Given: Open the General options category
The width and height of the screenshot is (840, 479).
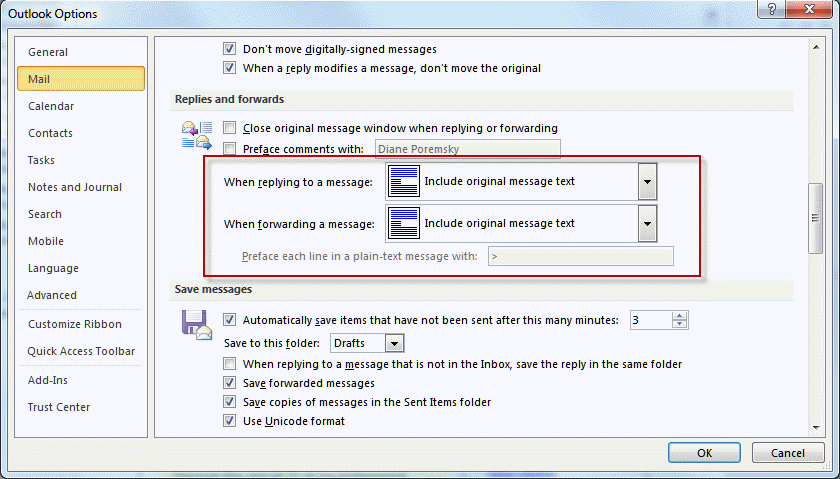Looking at the screenshot, I should [x=81, y=52].
